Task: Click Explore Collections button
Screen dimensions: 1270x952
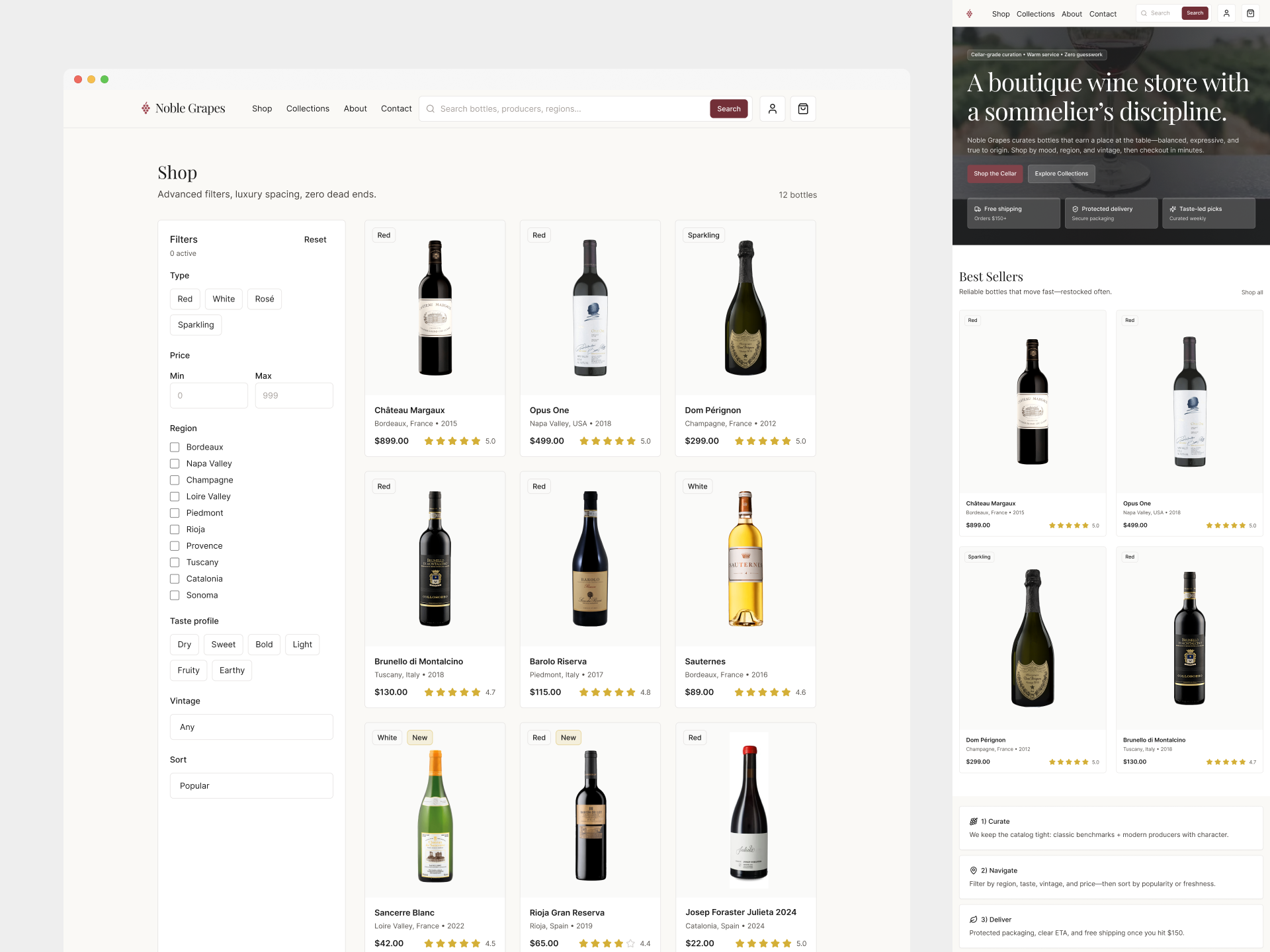Action: (x=1061, y=174)
